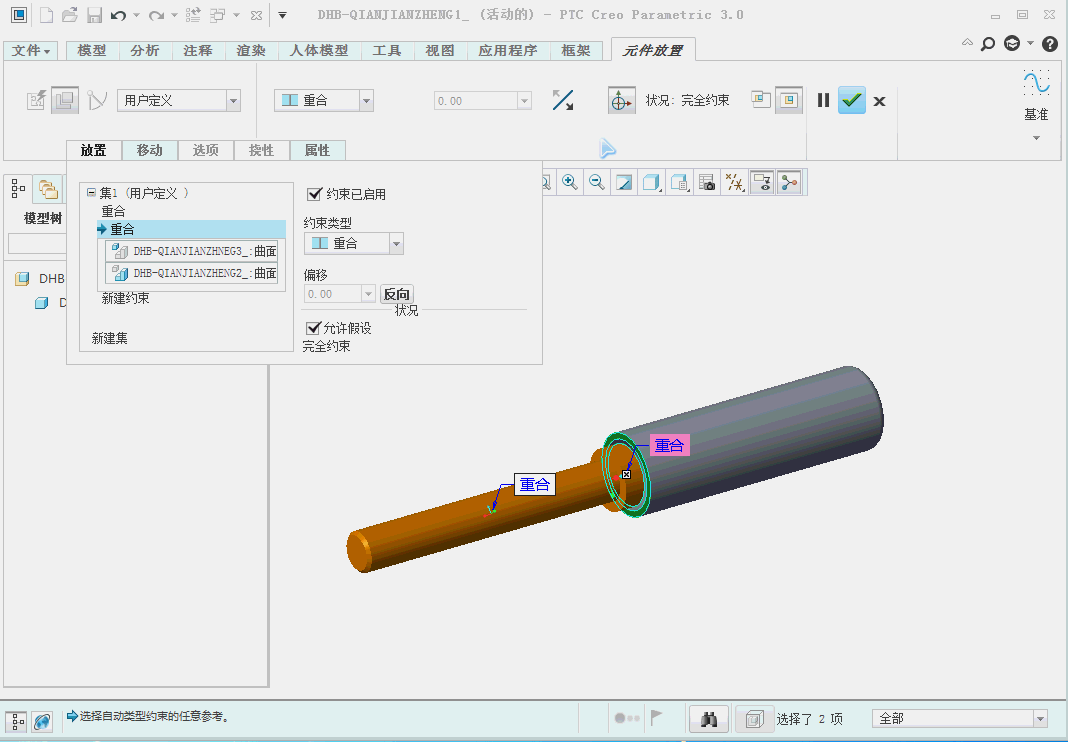The width and height of the screenshot is (1068, 742).
Task: Switch to the 渲染 ribbon tab
Action: (251, 50)
